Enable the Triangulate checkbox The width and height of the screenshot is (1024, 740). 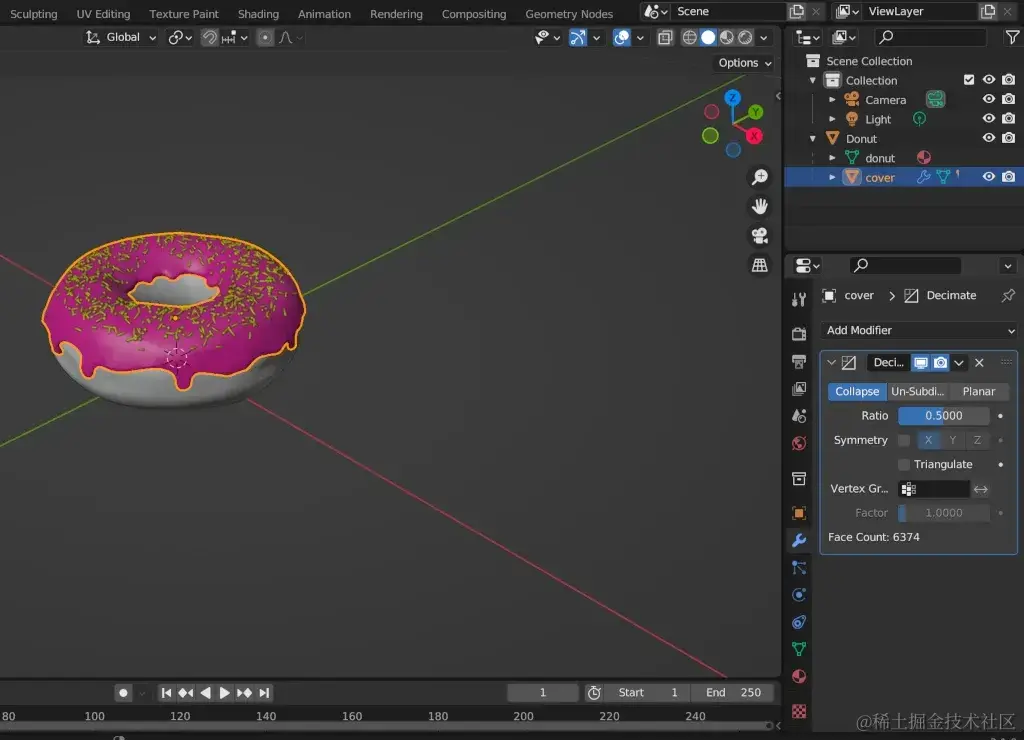(x=904, y=464)
